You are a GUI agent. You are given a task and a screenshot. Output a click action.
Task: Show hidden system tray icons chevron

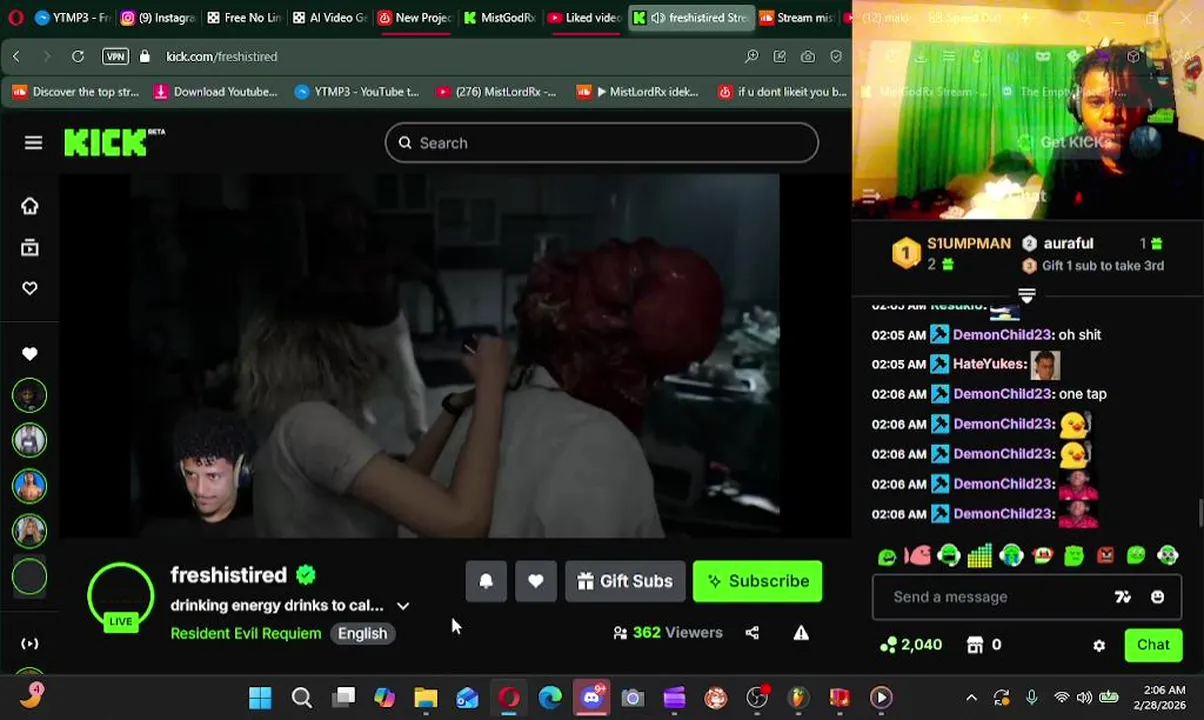coord(971,698)
